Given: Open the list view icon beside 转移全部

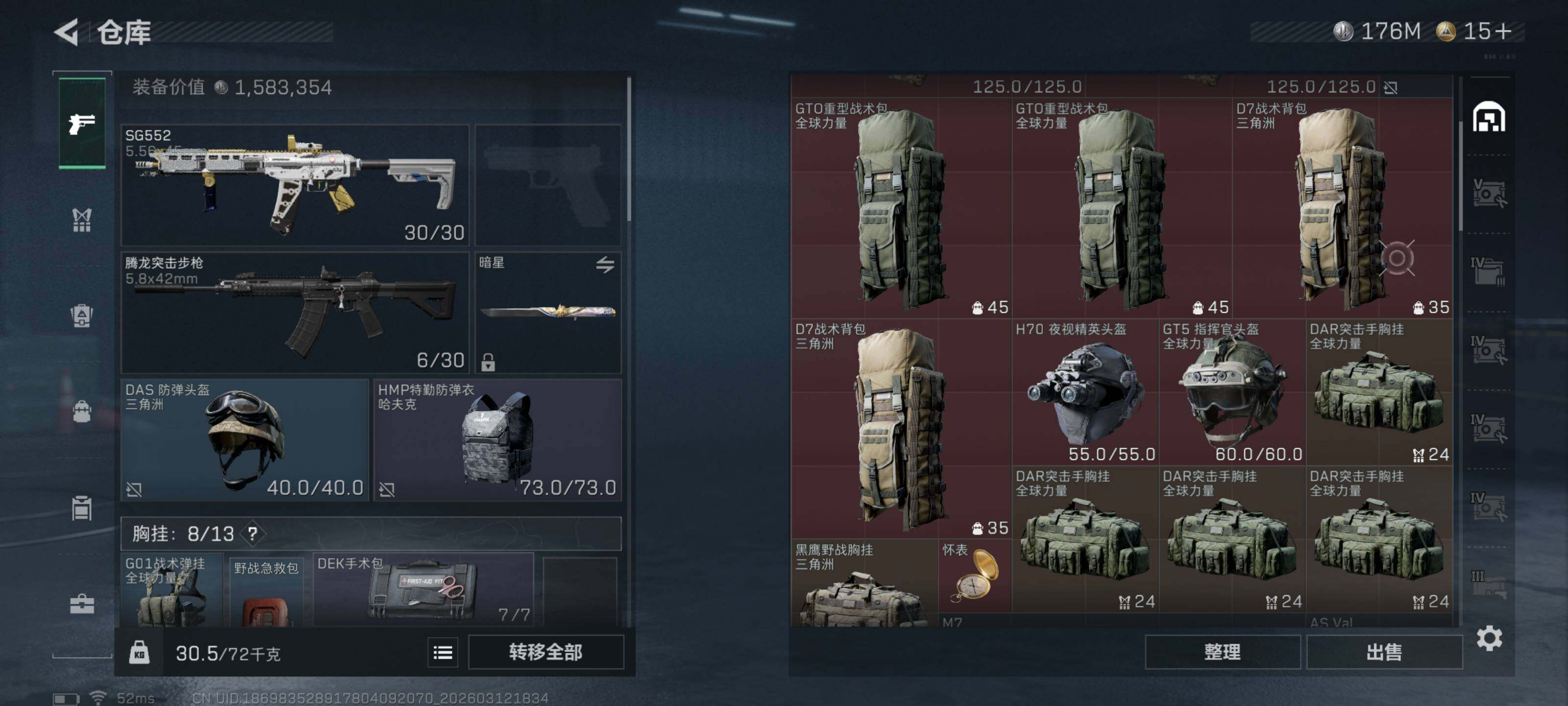Looking at the screenshot, I should 442,653.
